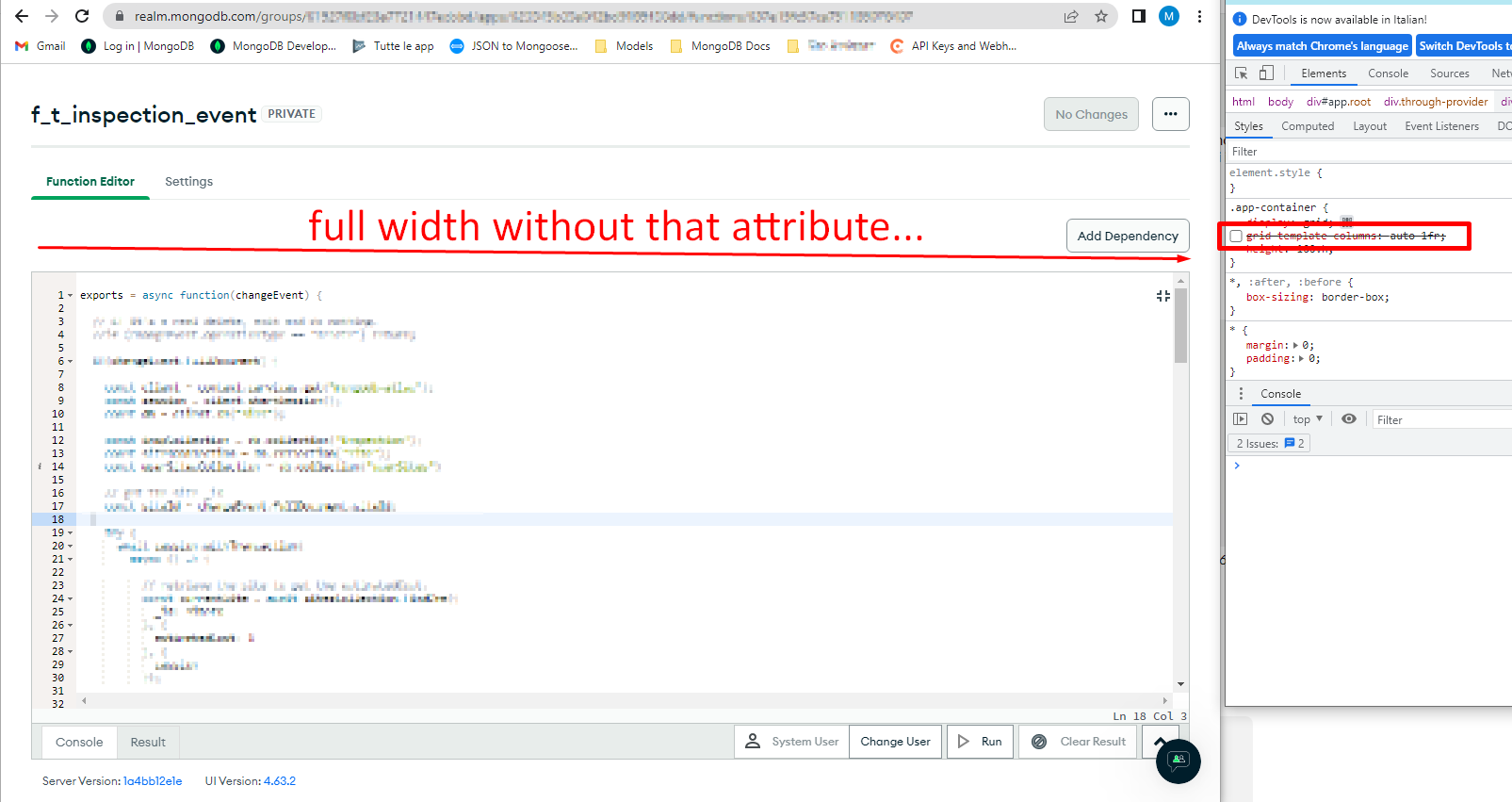Reload the current browser page
This screenshot has width=1512, height=802.
(82, 16)
